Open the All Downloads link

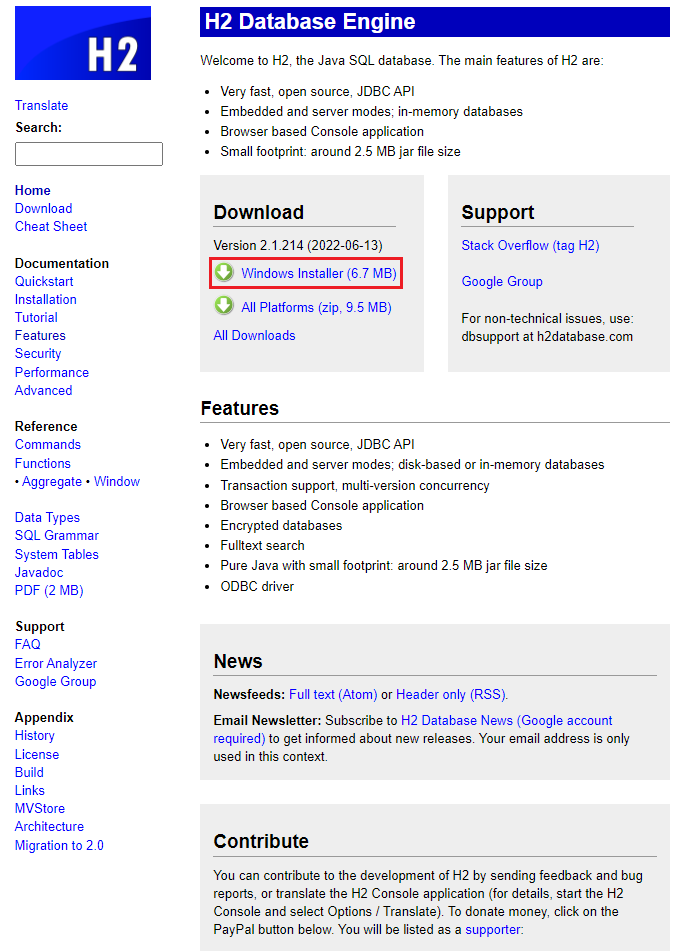coord(254,335)
